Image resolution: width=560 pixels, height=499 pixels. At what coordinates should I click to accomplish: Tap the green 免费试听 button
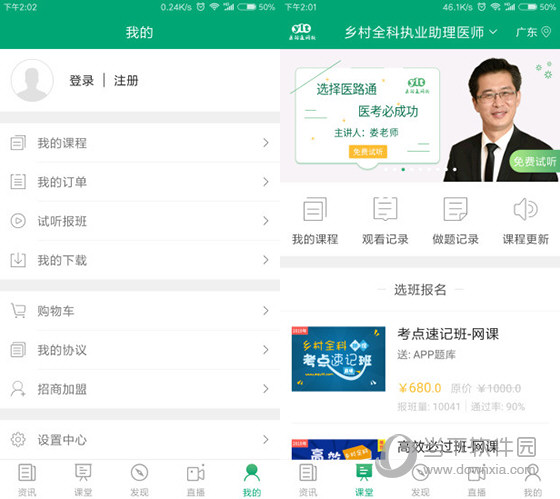(535, 161)
